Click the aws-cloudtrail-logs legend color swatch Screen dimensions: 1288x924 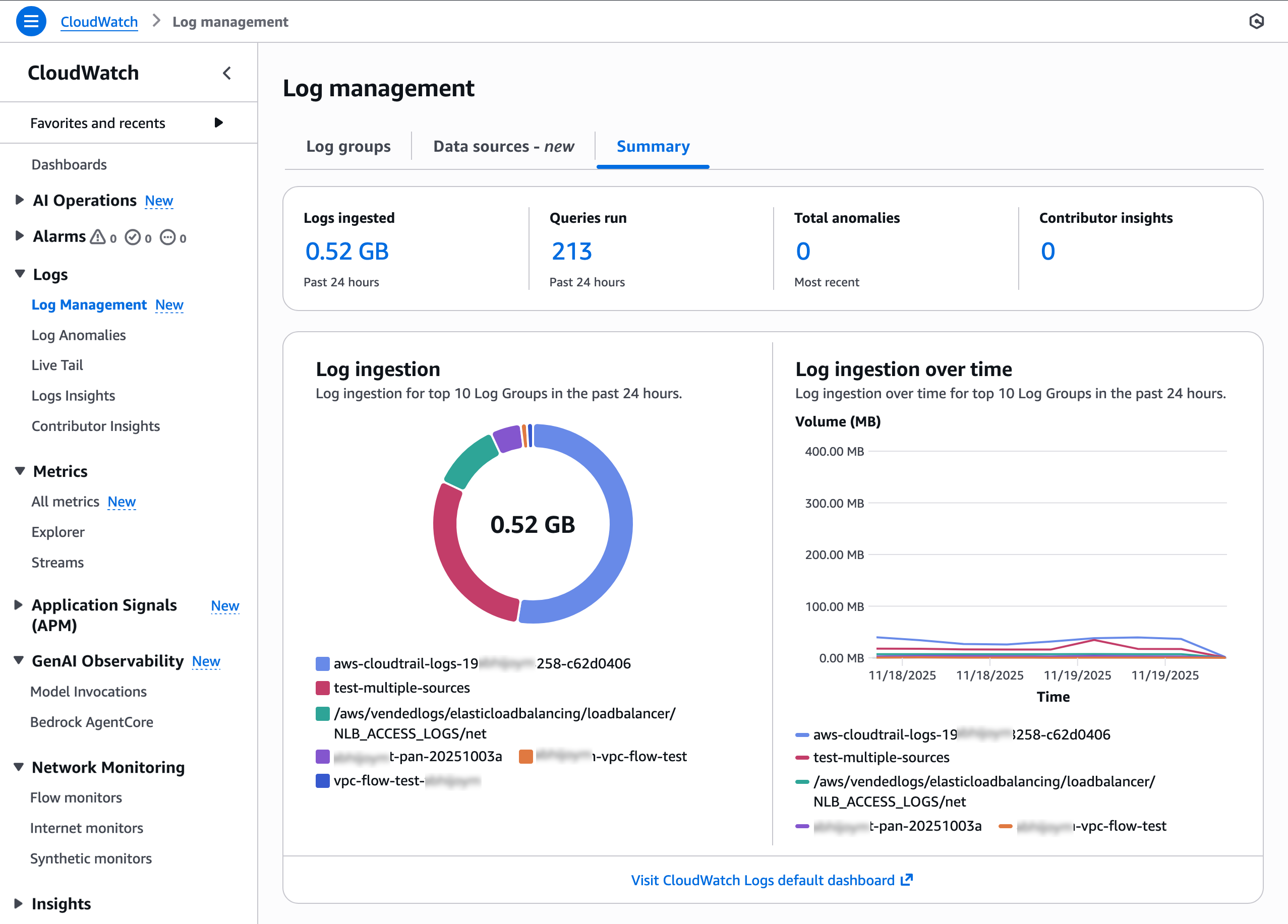coord(323,663)
